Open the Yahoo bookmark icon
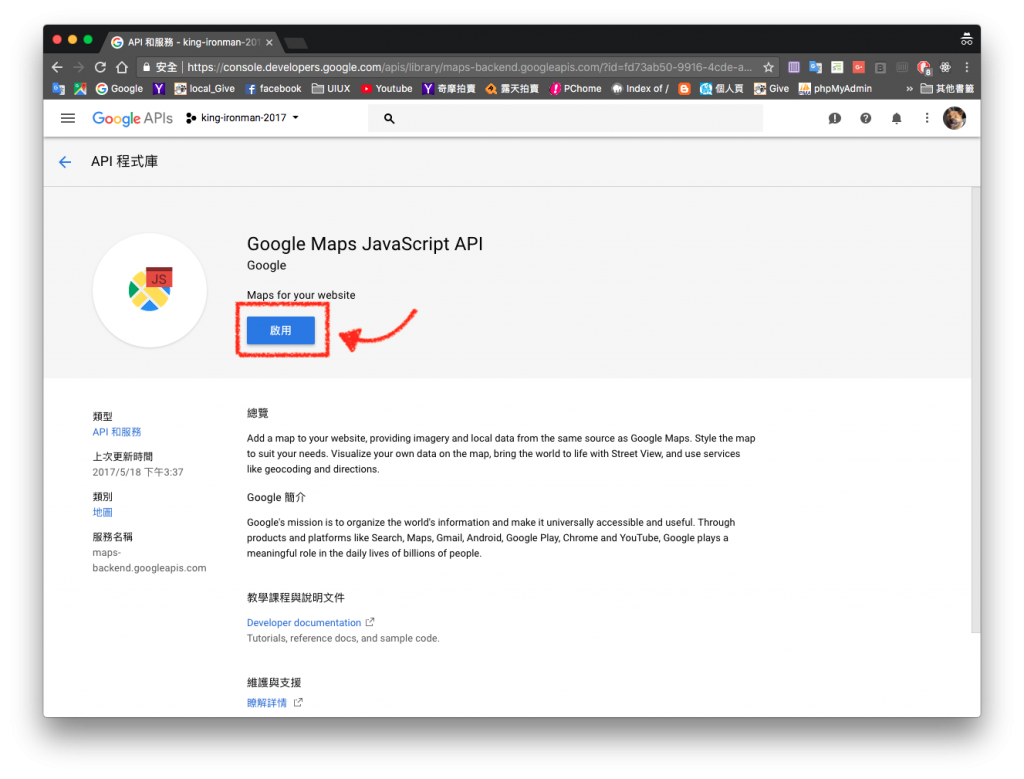1024x779 pixels. 159,89
